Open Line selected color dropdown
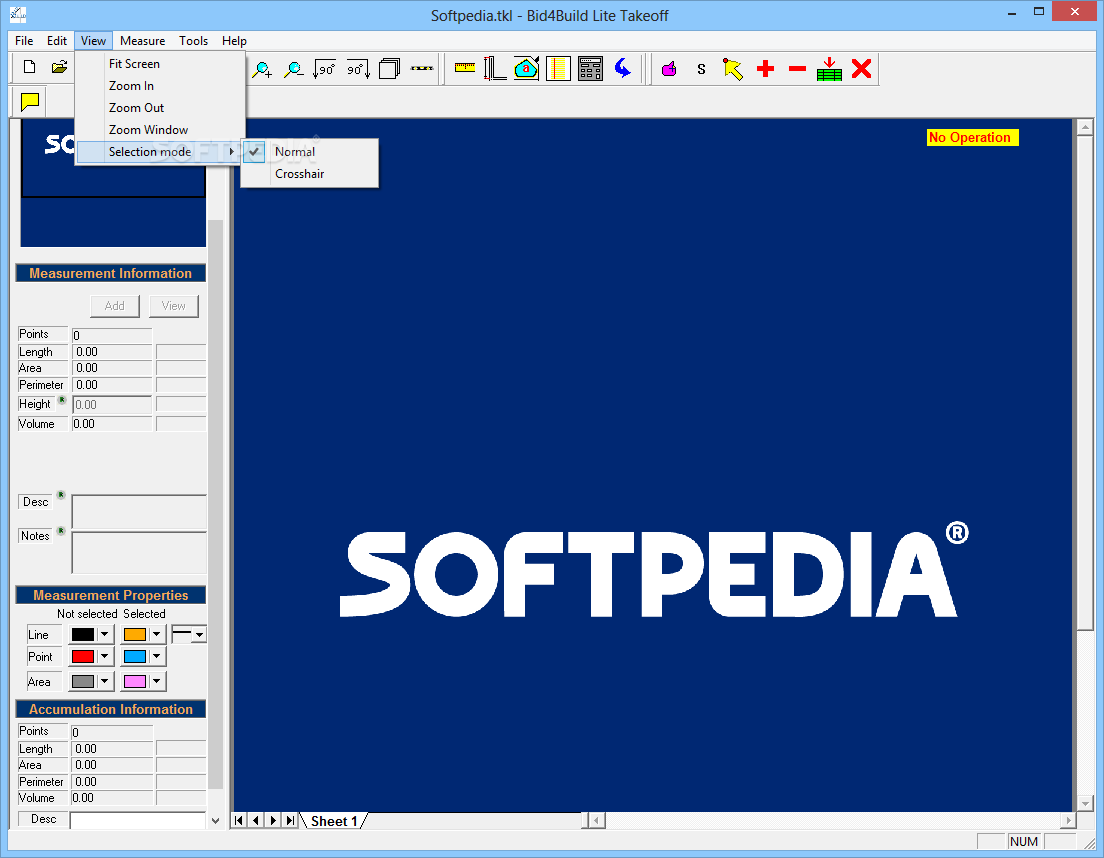 (x=156, y=634)
